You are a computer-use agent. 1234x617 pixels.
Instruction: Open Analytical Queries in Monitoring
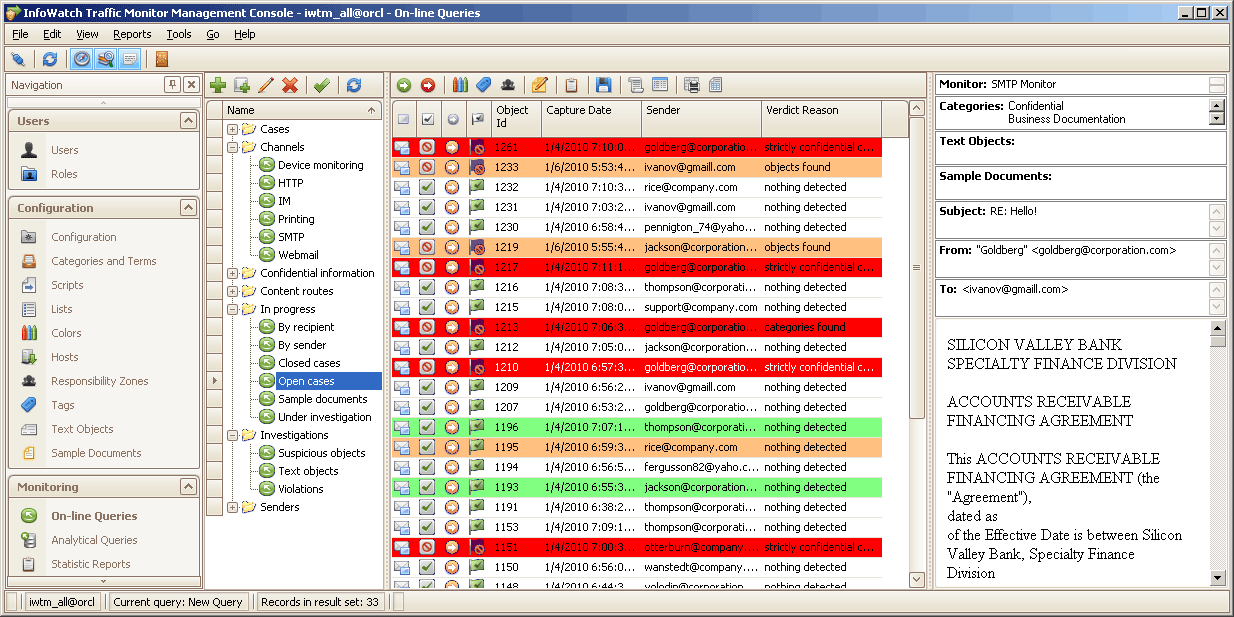[x=94, y=540]
